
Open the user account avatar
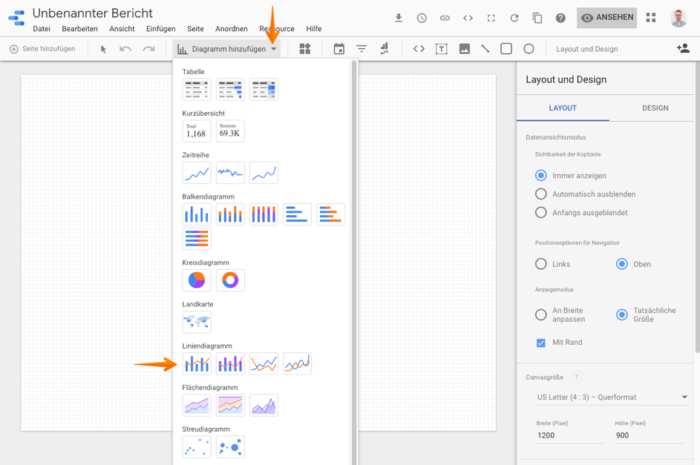tap(679, 18)
